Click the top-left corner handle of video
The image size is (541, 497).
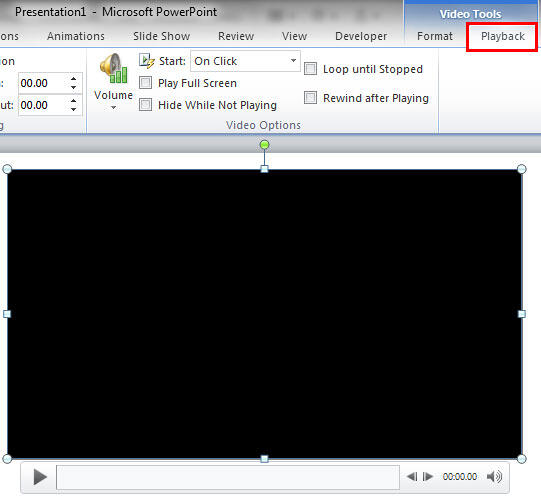click(x=7, y=169)
